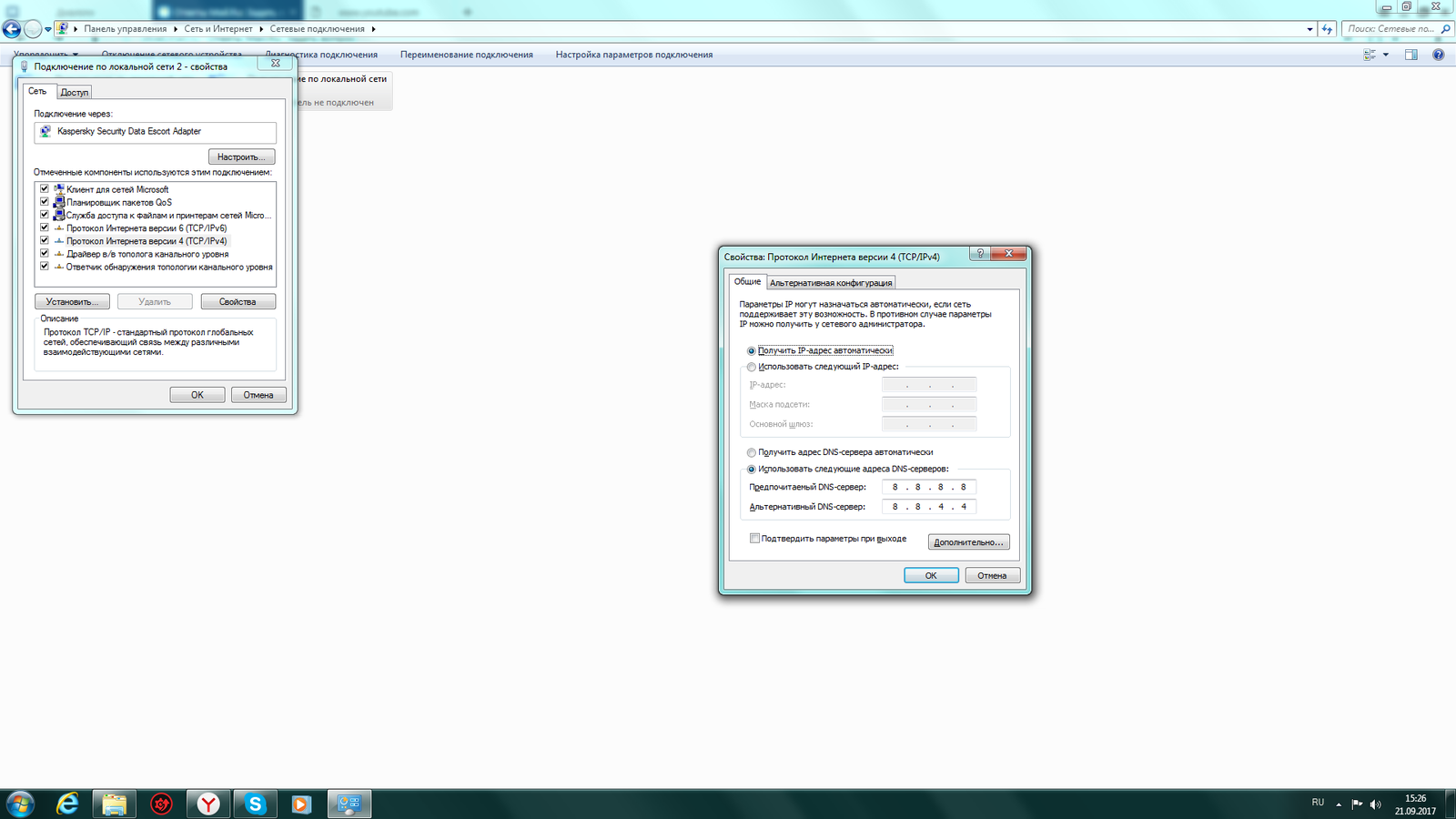This screenshot has width=1456, height=819.
Task: Click Отмена in the connection properties dialog
Action: point(258,395)
